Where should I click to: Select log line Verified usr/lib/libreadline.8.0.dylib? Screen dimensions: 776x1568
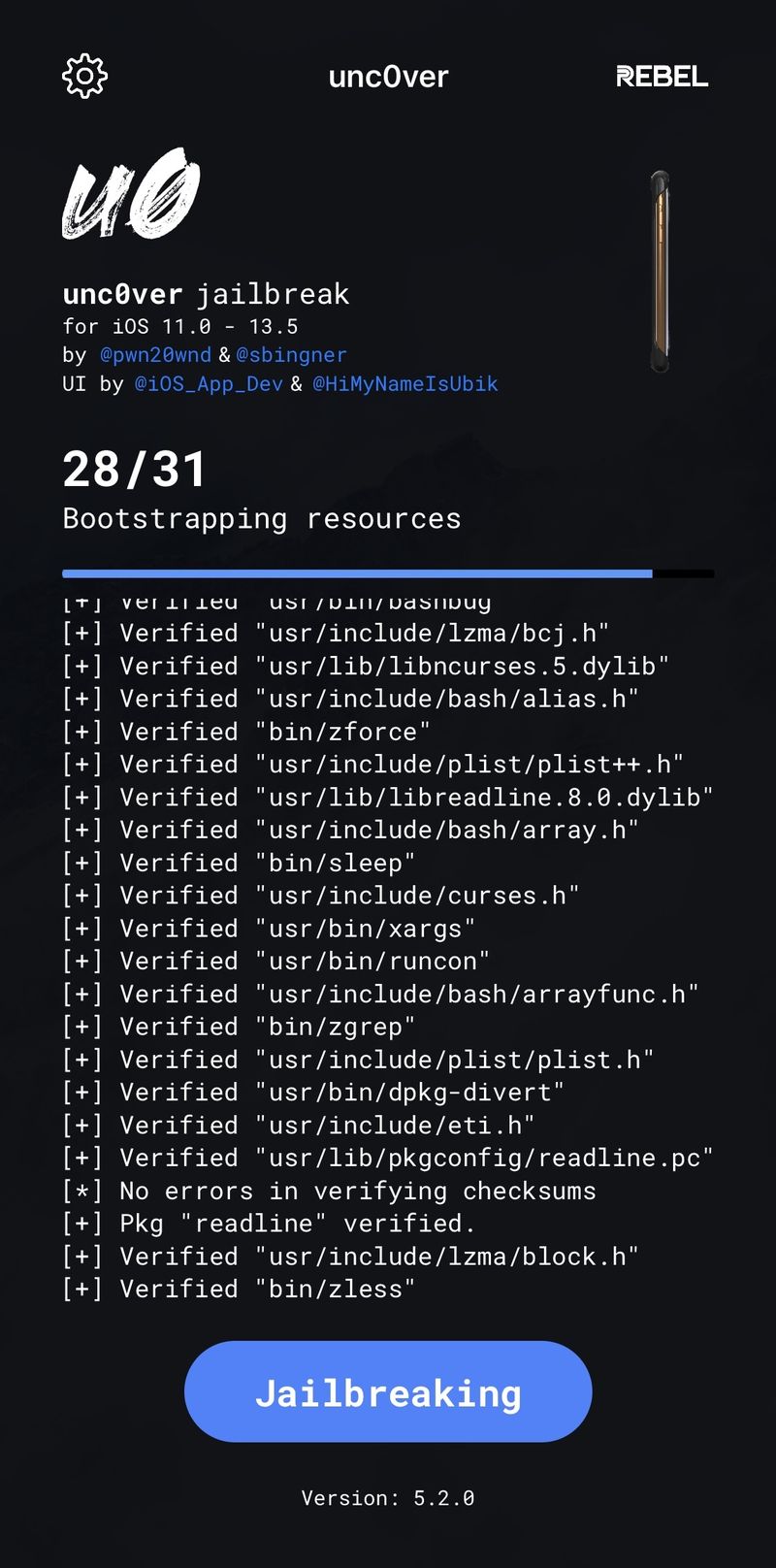pyautogui.click(x=388, y=798)
